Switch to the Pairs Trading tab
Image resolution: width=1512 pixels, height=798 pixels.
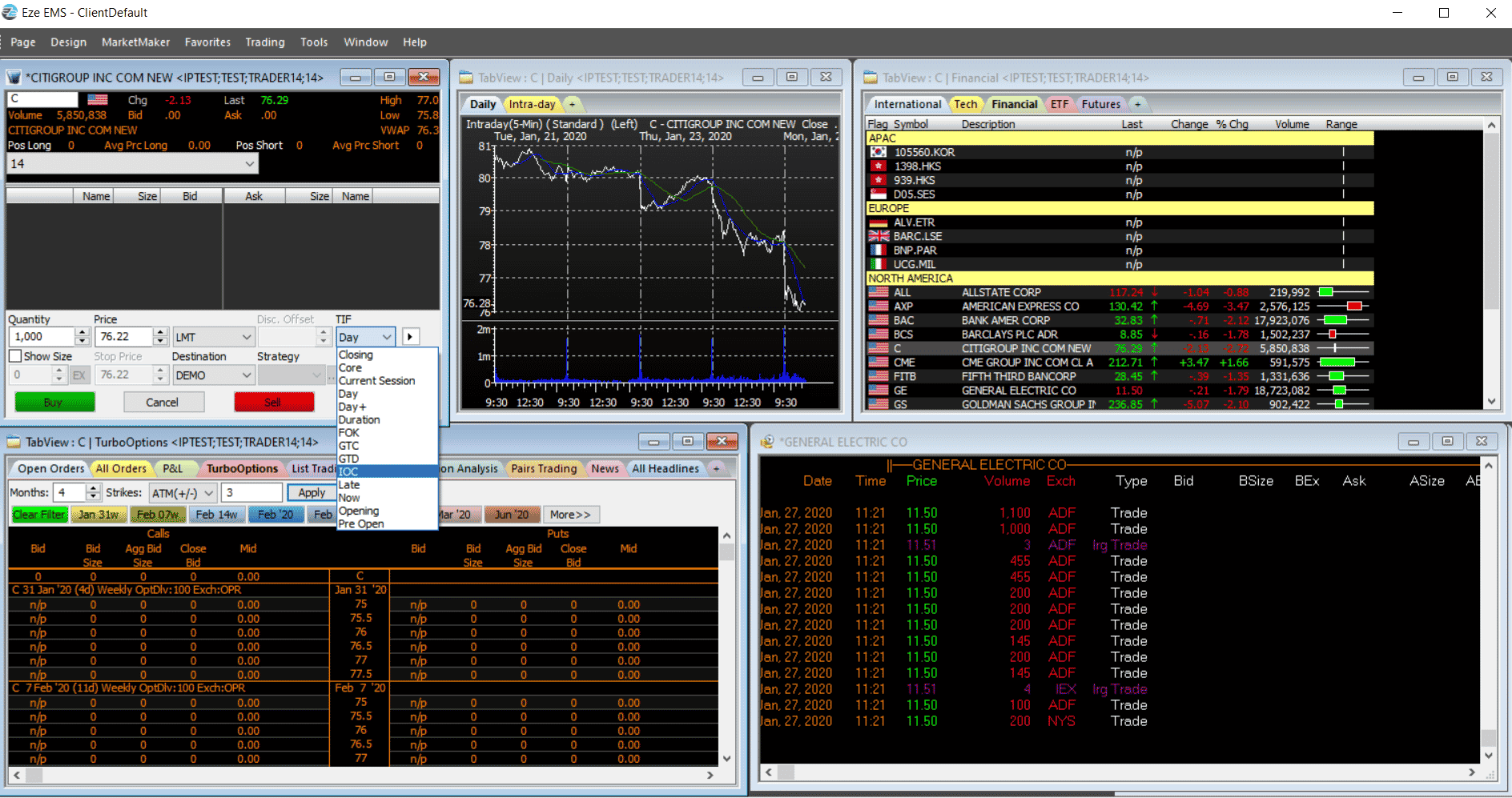544,469
